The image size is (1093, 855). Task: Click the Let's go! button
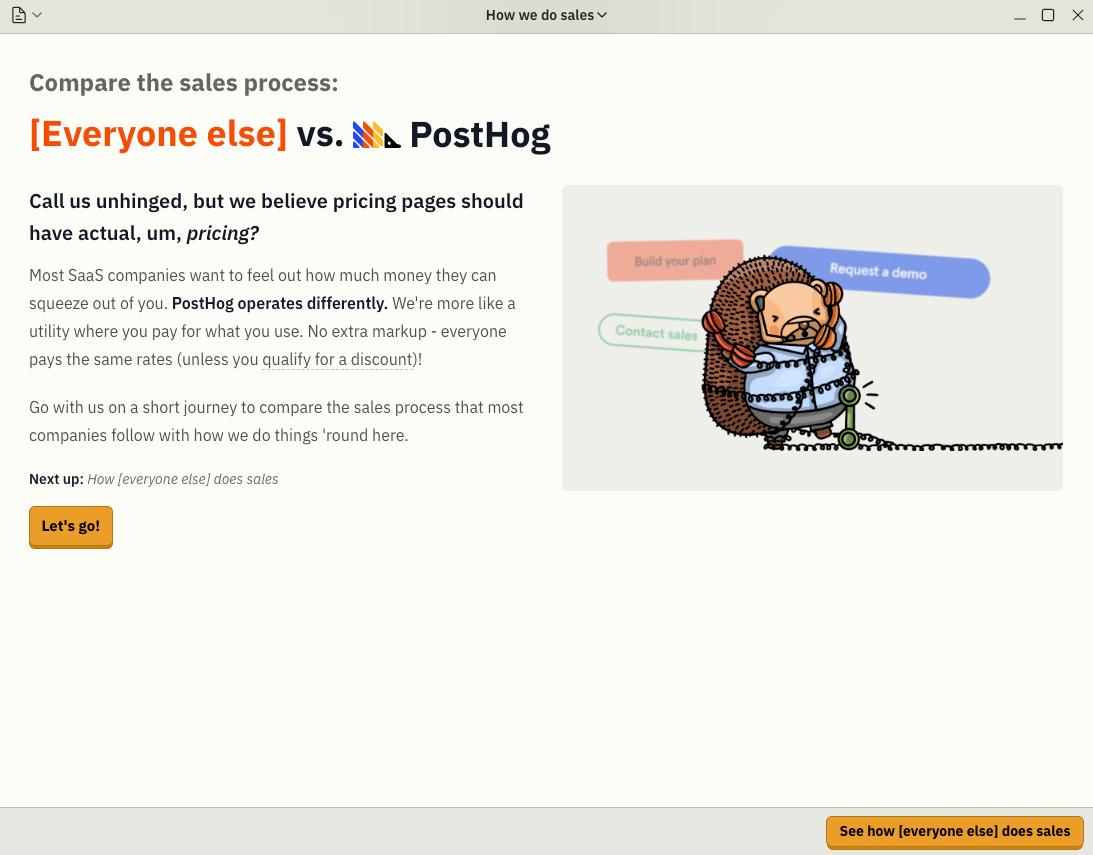click(70, 527)
